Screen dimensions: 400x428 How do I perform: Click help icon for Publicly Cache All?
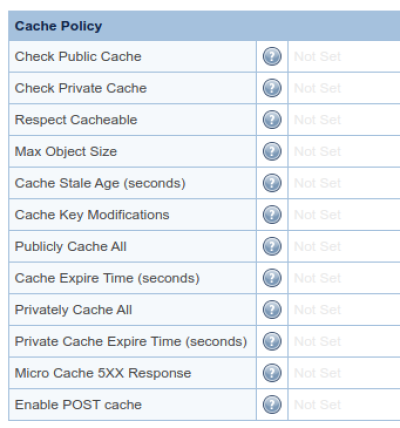[272, 246]
